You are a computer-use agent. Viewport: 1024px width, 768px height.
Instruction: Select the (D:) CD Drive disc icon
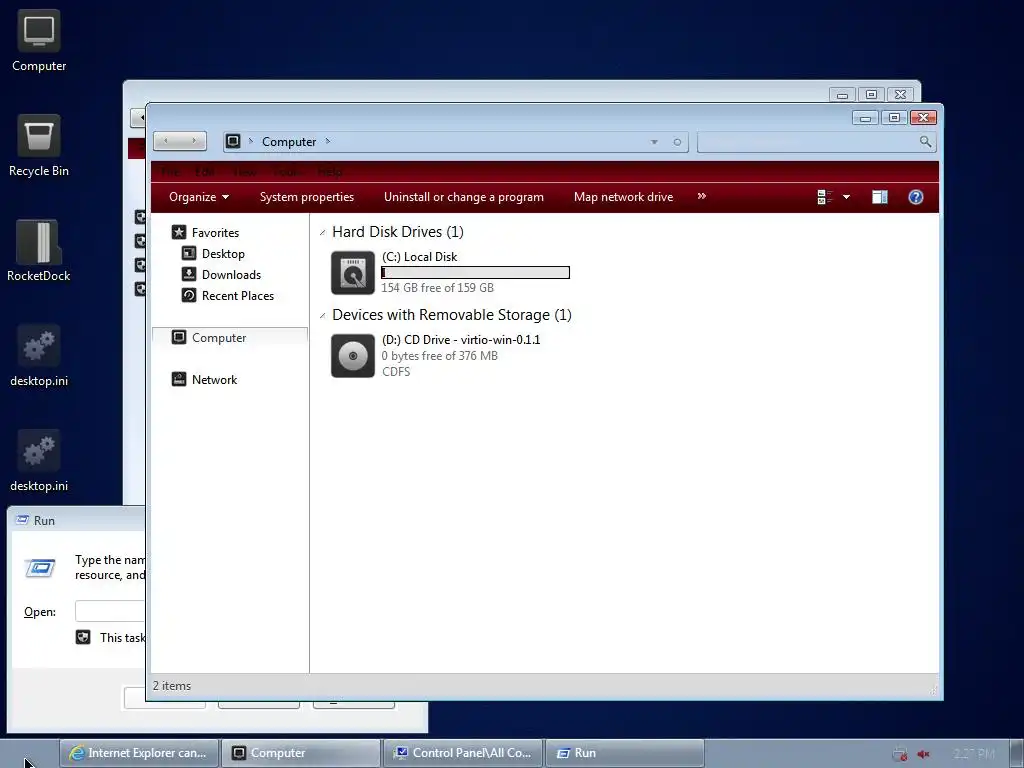[353, 355]
